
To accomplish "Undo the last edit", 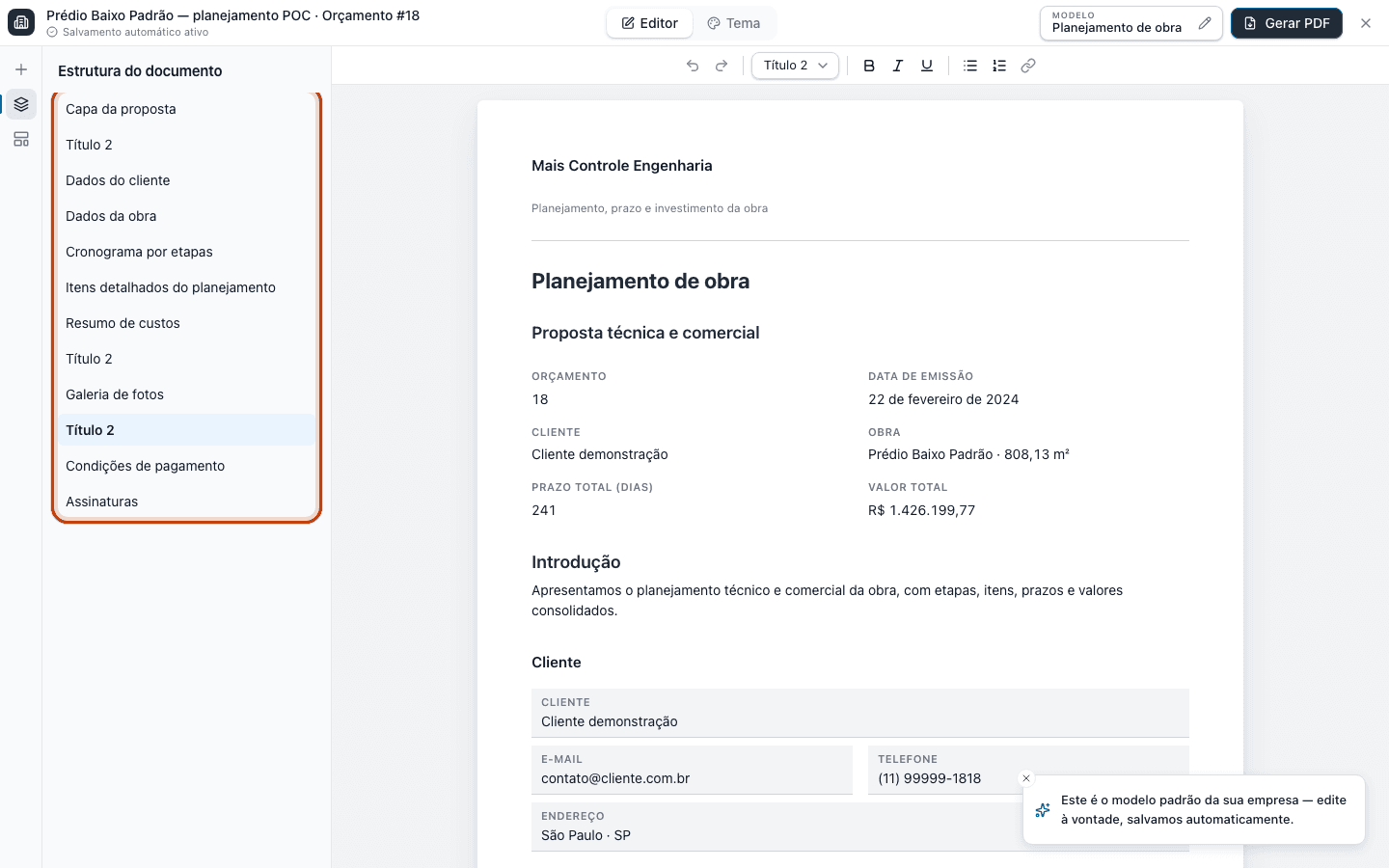I will tap(693, 66).
